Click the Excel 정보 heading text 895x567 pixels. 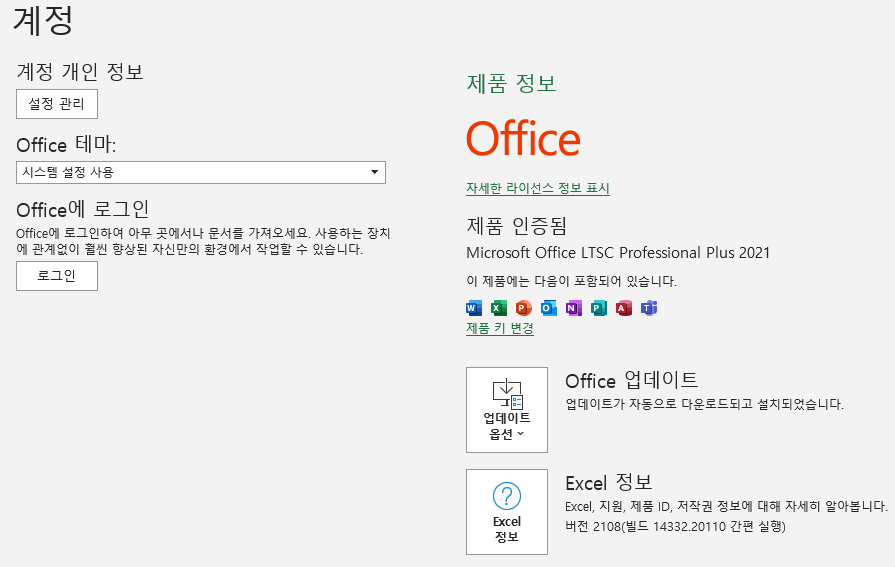tap(608, 482)
